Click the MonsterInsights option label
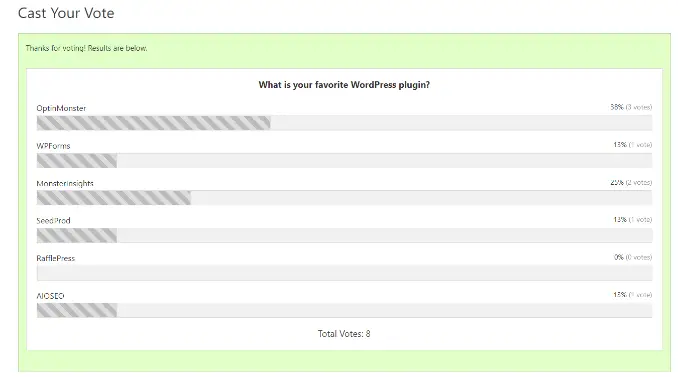 click(65, 183)
